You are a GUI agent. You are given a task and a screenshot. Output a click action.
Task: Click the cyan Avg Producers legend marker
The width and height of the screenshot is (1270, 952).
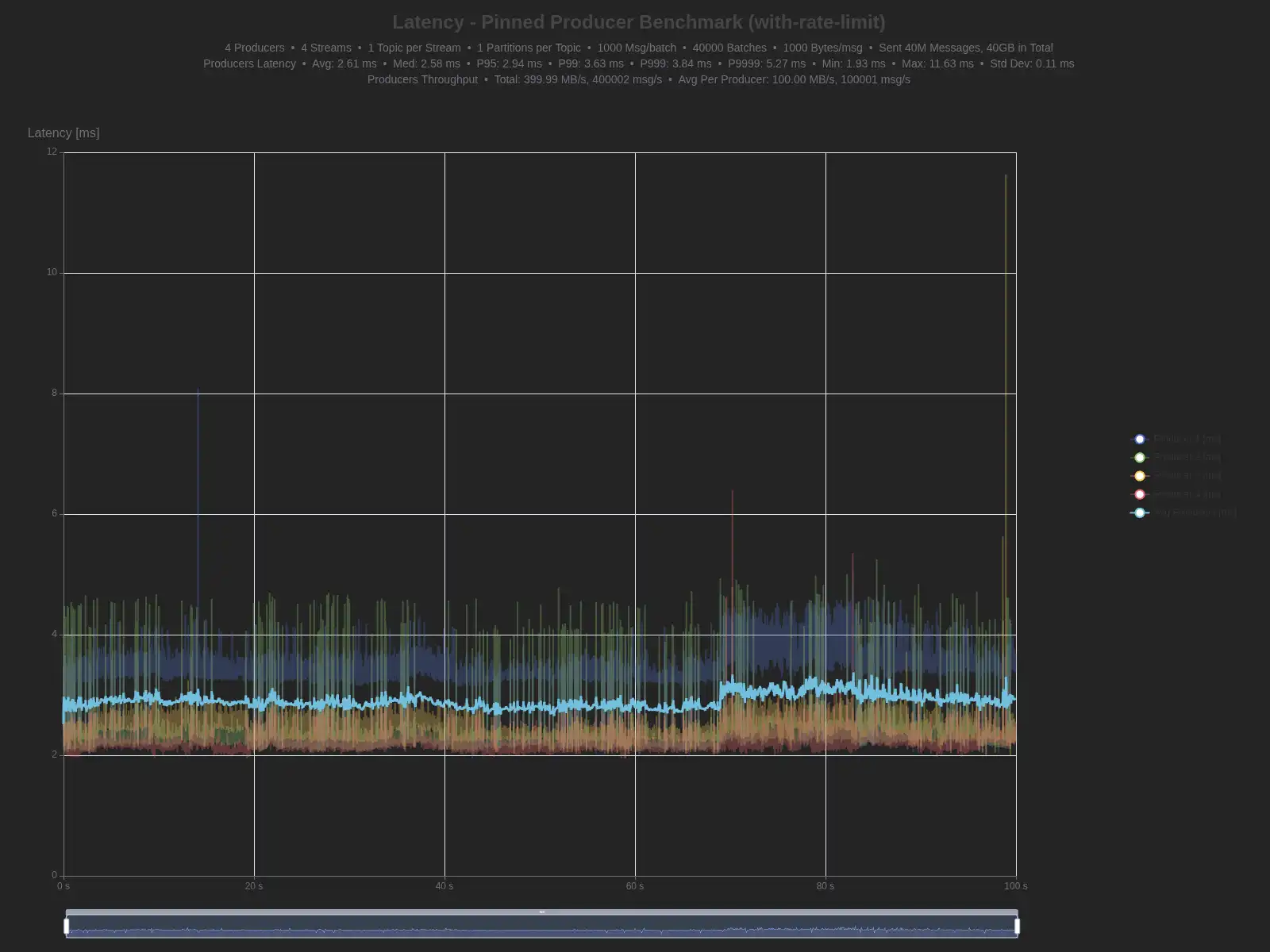pos(1140,512)
